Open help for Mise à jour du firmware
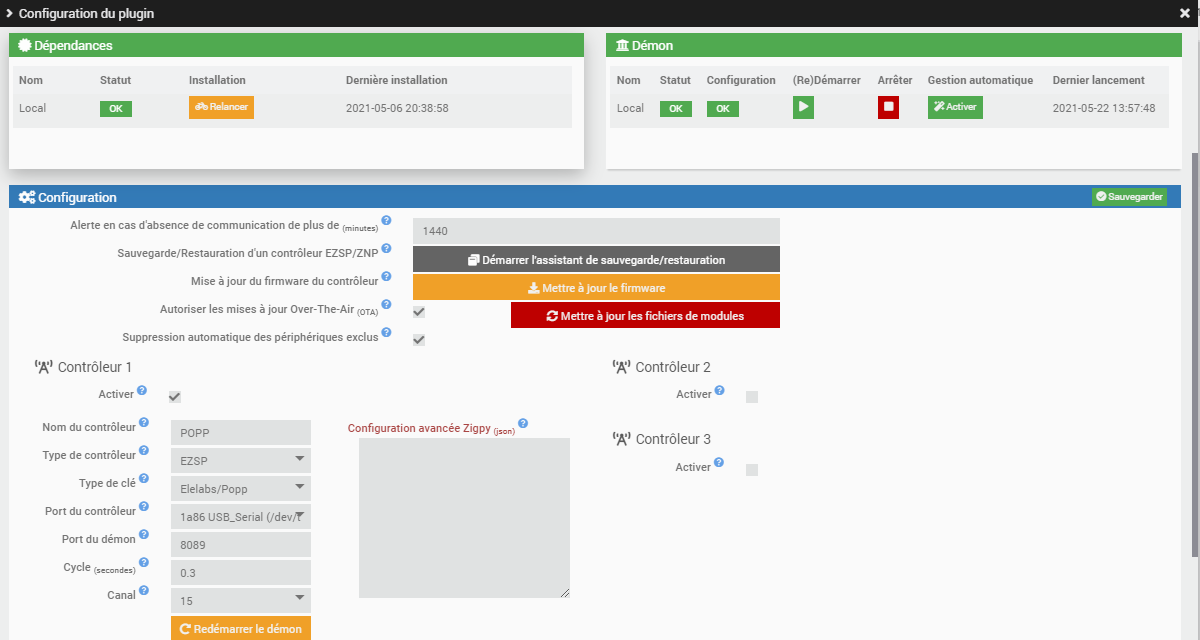 click(386, 276)
